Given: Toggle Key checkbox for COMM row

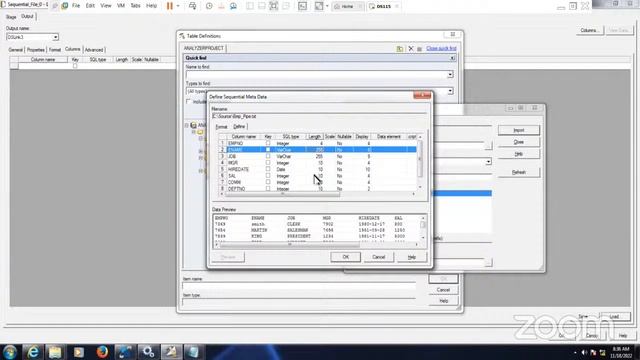Looking at the screenshot, I should [x=268, y=182].
